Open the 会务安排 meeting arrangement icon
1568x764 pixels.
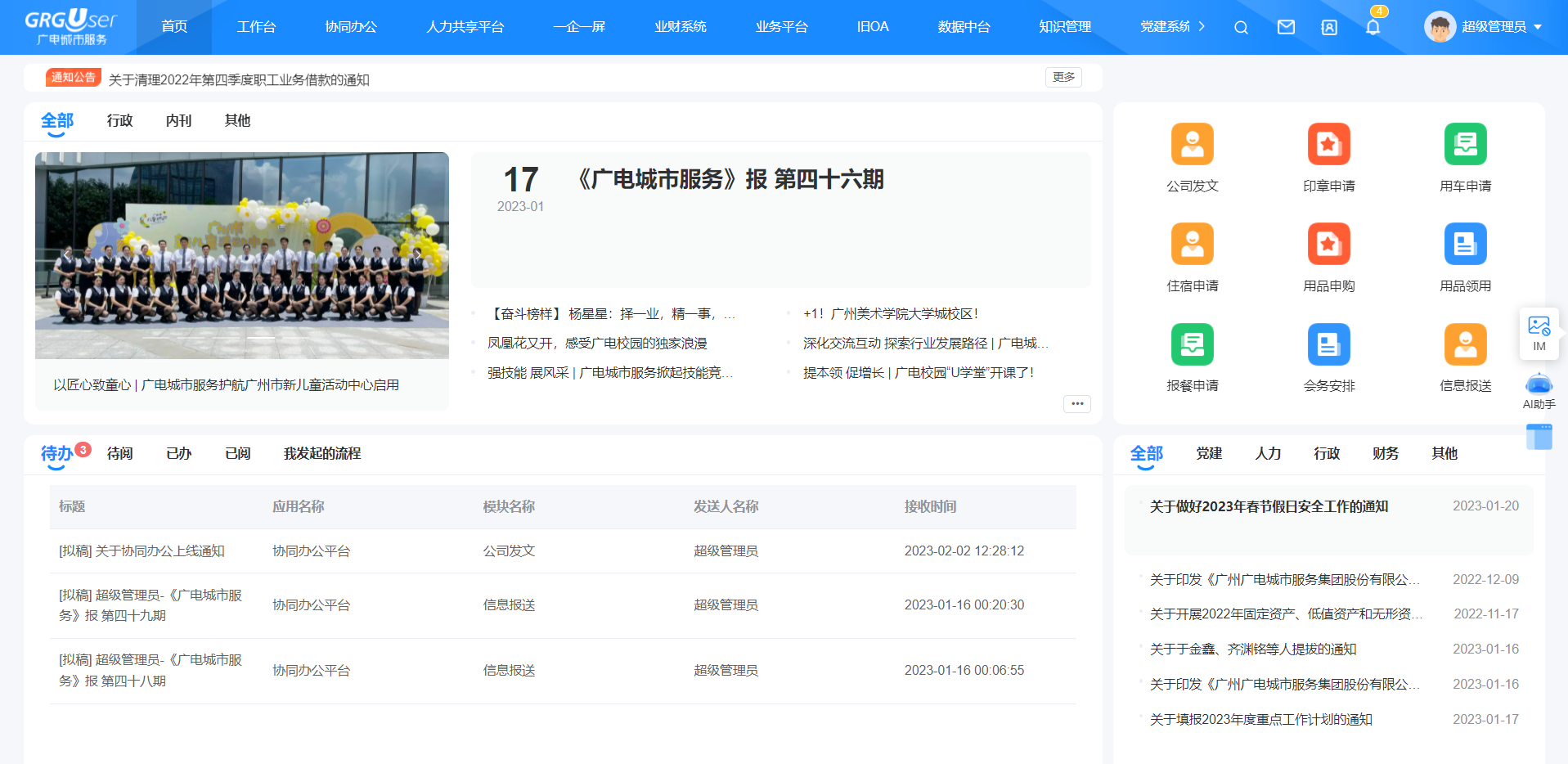point(1328,344)
